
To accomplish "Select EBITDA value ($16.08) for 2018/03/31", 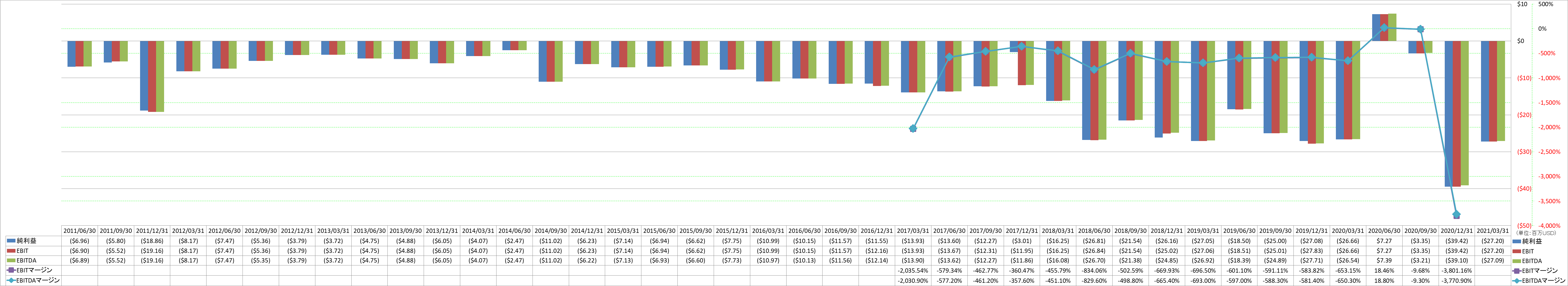I will pyautogui.click(x=1058, y=260).
